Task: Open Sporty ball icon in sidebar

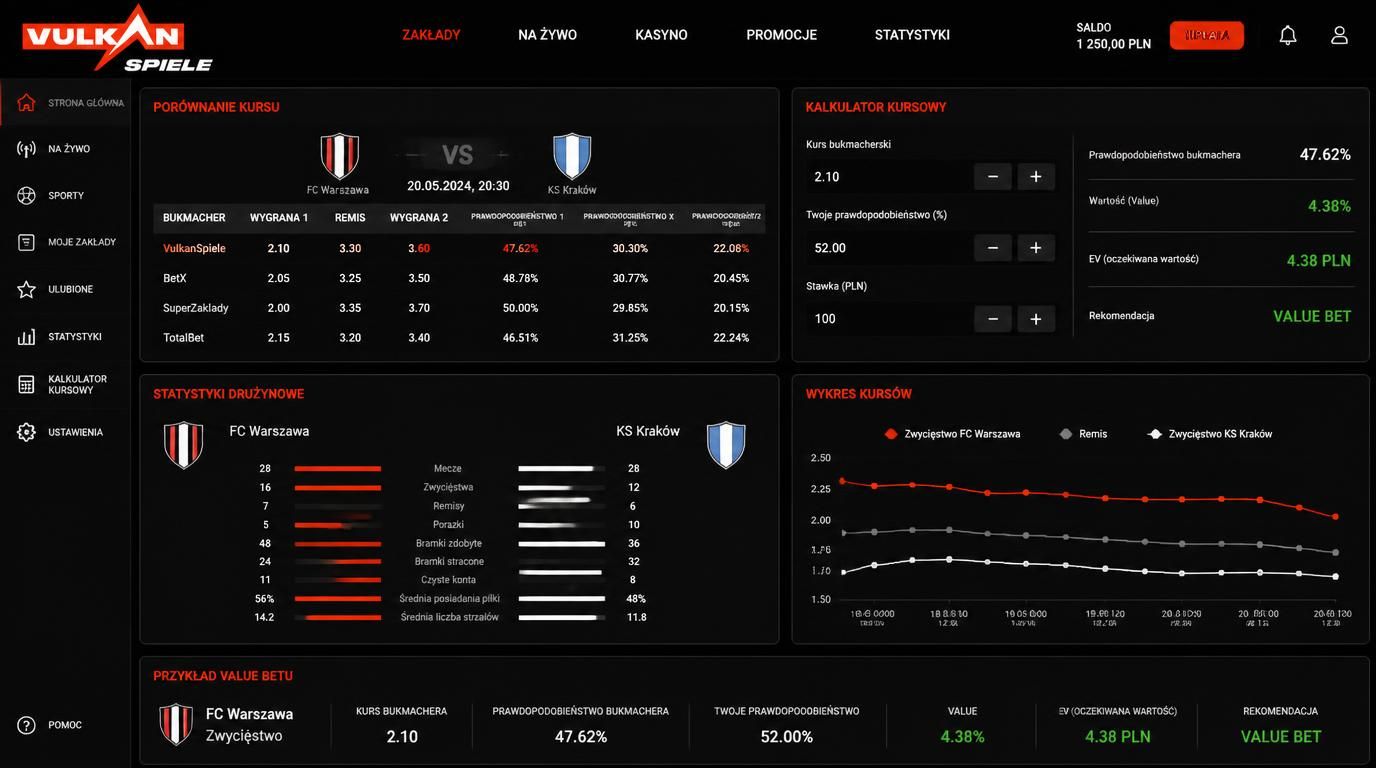Action: point(26,195)
